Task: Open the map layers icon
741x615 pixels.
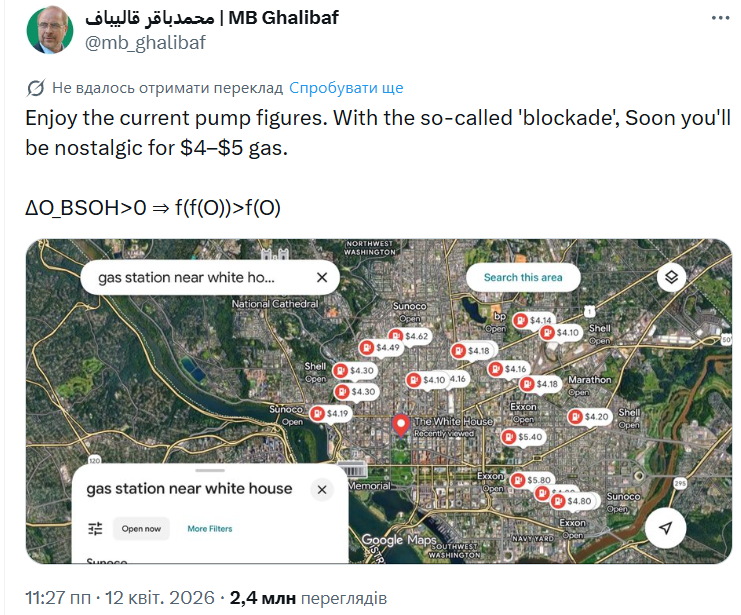Action: tap(673, 277)
